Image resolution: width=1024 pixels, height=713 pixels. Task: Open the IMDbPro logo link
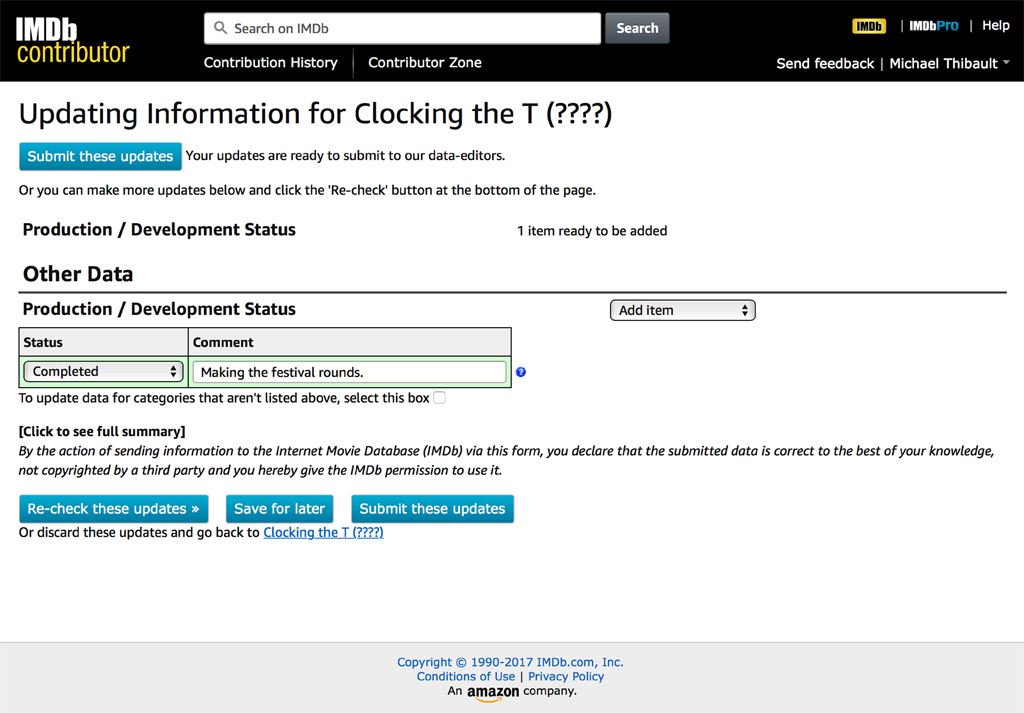pos(933,26)
